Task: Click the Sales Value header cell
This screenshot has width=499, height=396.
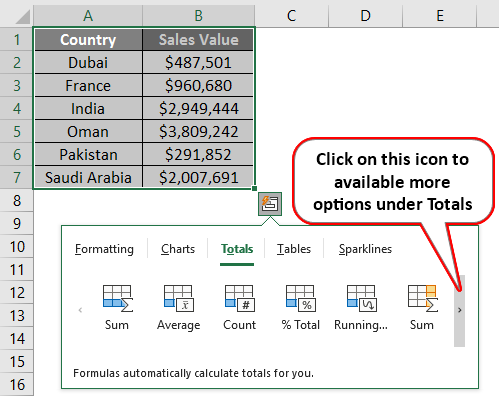Action: (x=198, y=40)
